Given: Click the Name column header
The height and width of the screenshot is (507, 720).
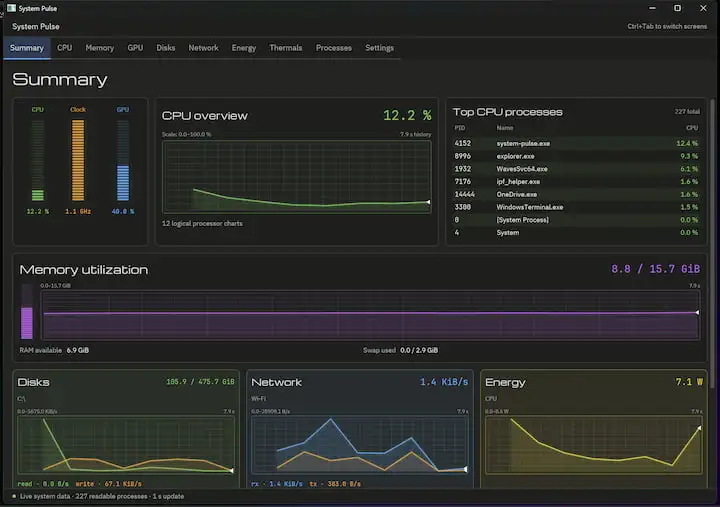Looking at the screenshot, I should (505, 128).
